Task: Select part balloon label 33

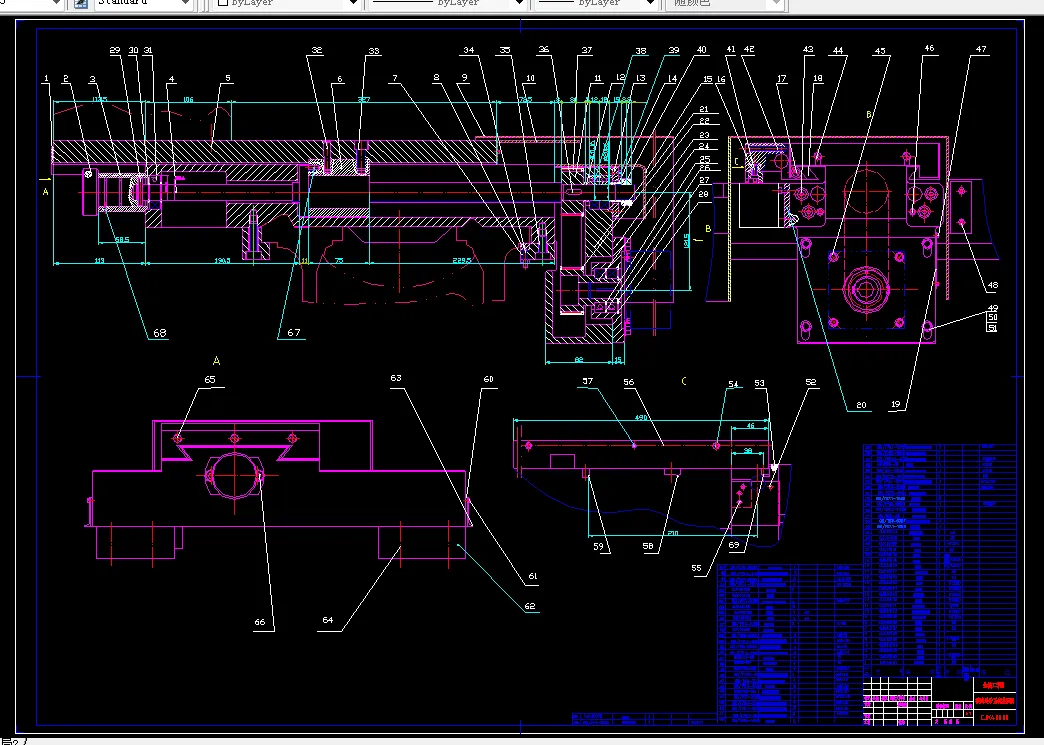Action: [x=374, y=51]
